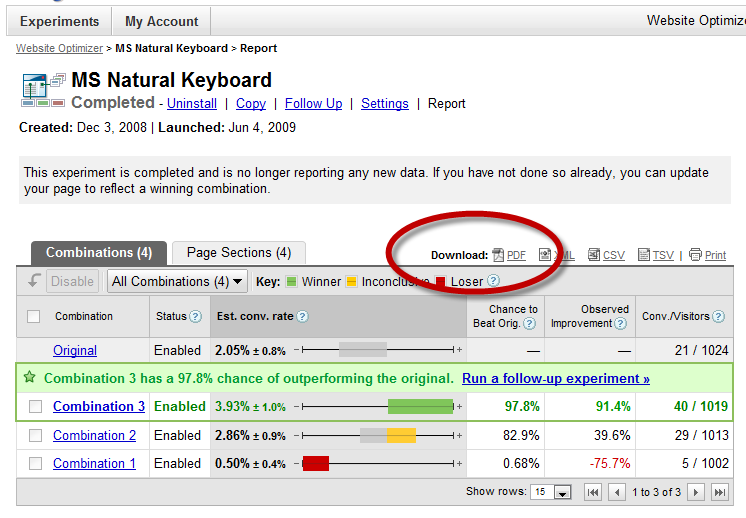The image size is (746, 518).
Task: Open the Combination 2 link
Action: (x=94, y=435)
